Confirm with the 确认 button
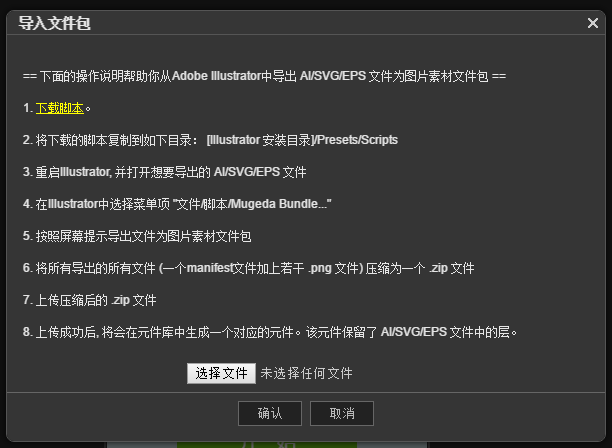 pyautogui.click(x=270, y=413)
